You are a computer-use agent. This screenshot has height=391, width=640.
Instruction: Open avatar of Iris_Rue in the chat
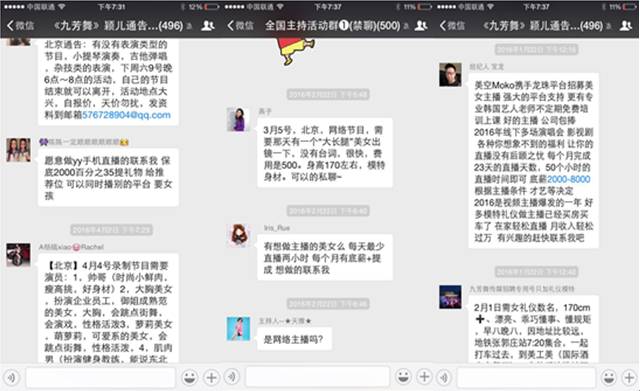238,235
